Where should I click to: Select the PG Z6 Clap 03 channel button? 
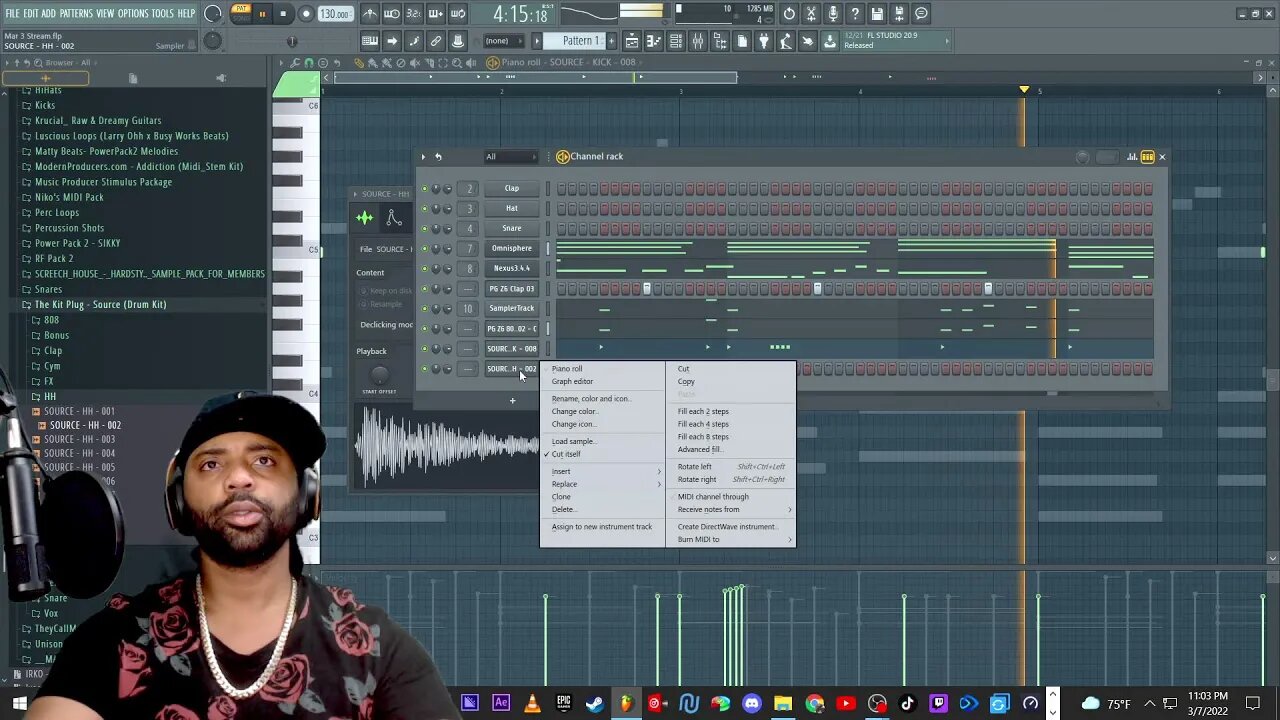(512, 288)
